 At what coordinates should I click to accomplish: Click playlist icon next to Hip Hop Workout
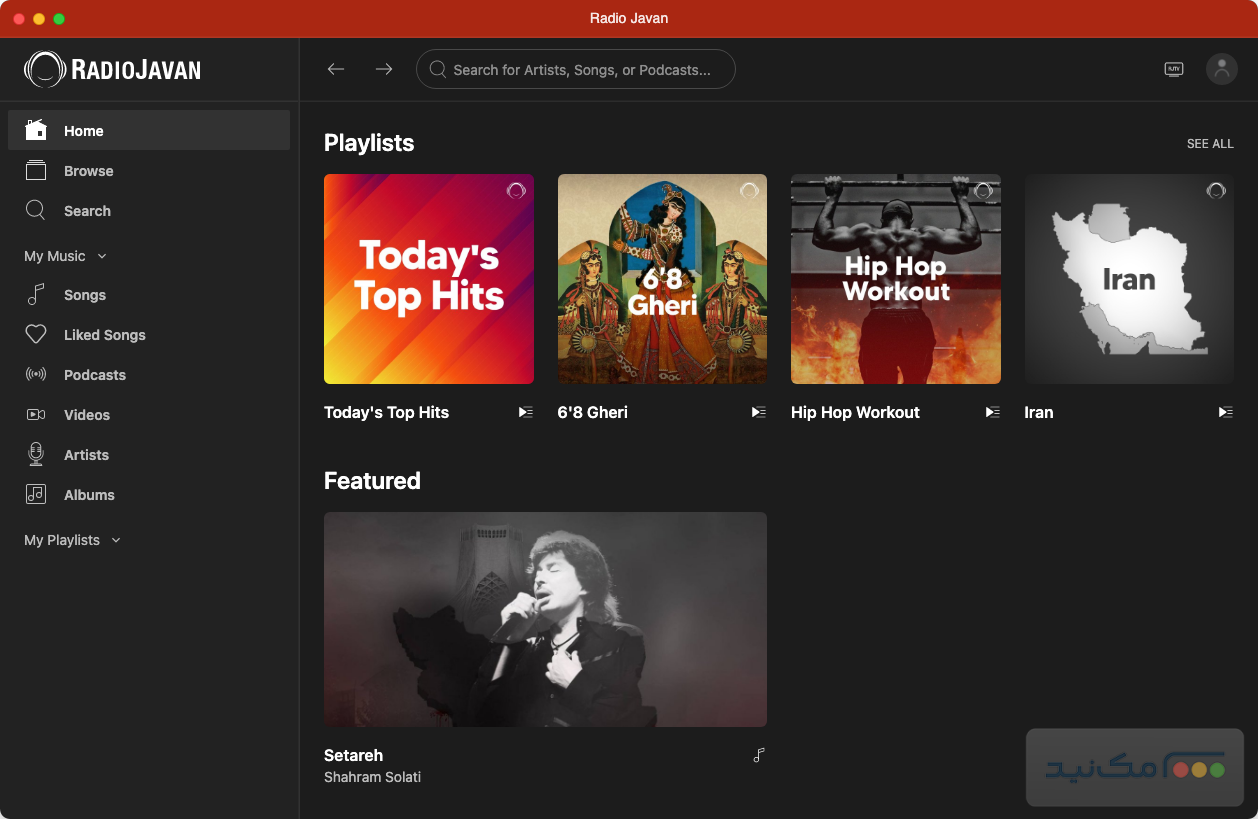(993, 412)
